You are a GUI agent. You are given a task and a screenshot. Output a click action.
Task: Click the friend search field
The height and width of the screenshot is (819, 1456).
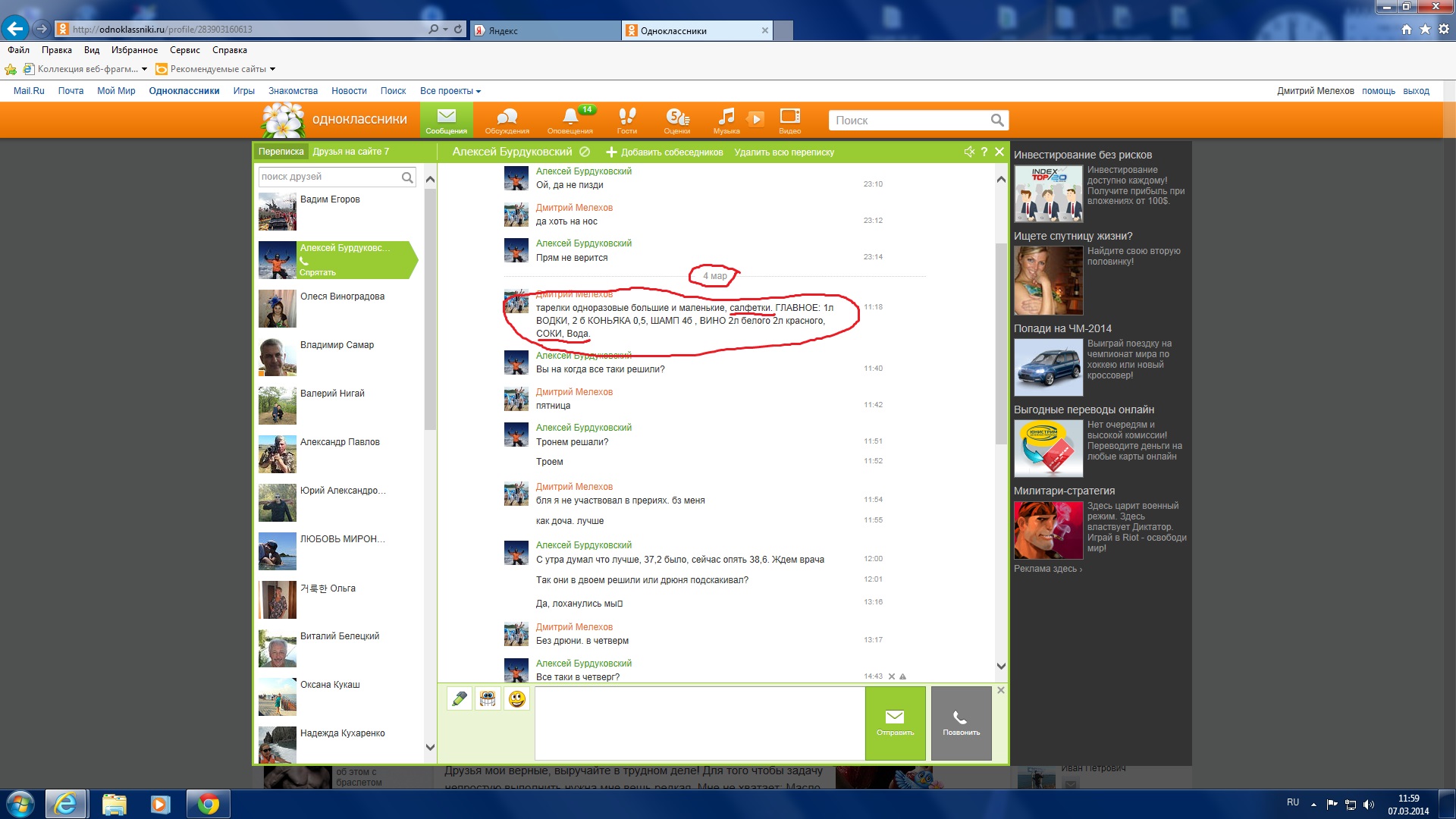(329, 177)
